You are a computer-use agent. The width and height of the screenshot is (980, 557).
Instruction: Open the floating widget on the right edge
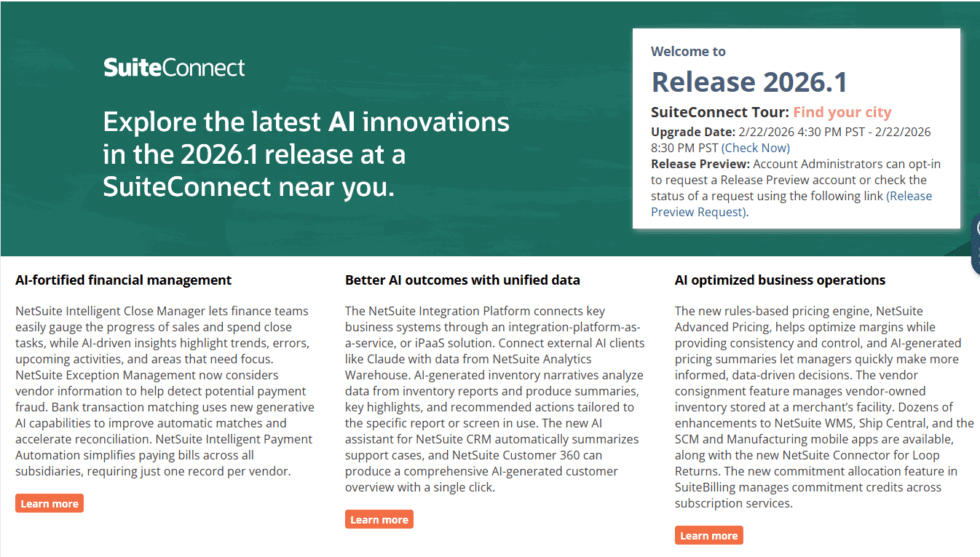(975, 245)
